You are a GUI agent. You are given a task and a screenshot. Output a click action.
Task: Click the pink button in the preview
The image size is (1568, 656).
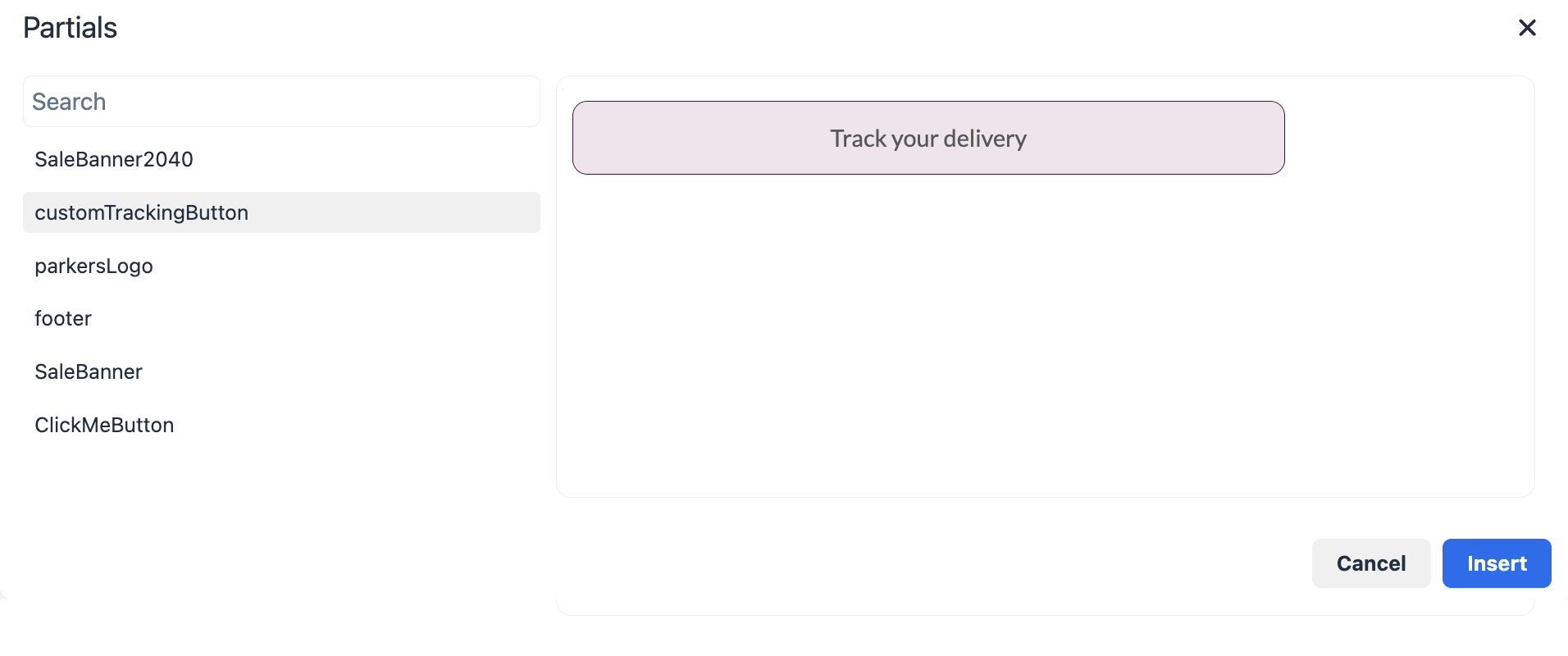pos(928,138)
